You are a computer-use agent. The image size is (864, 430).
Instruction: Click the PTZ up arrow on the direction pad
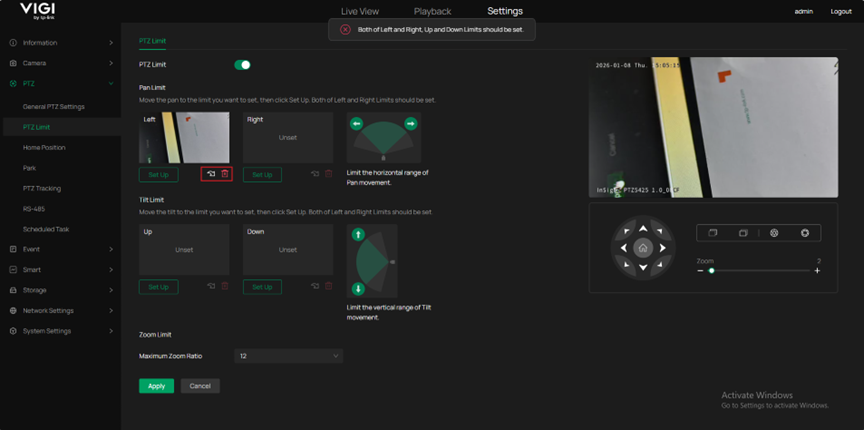click(x=643, y=229)
